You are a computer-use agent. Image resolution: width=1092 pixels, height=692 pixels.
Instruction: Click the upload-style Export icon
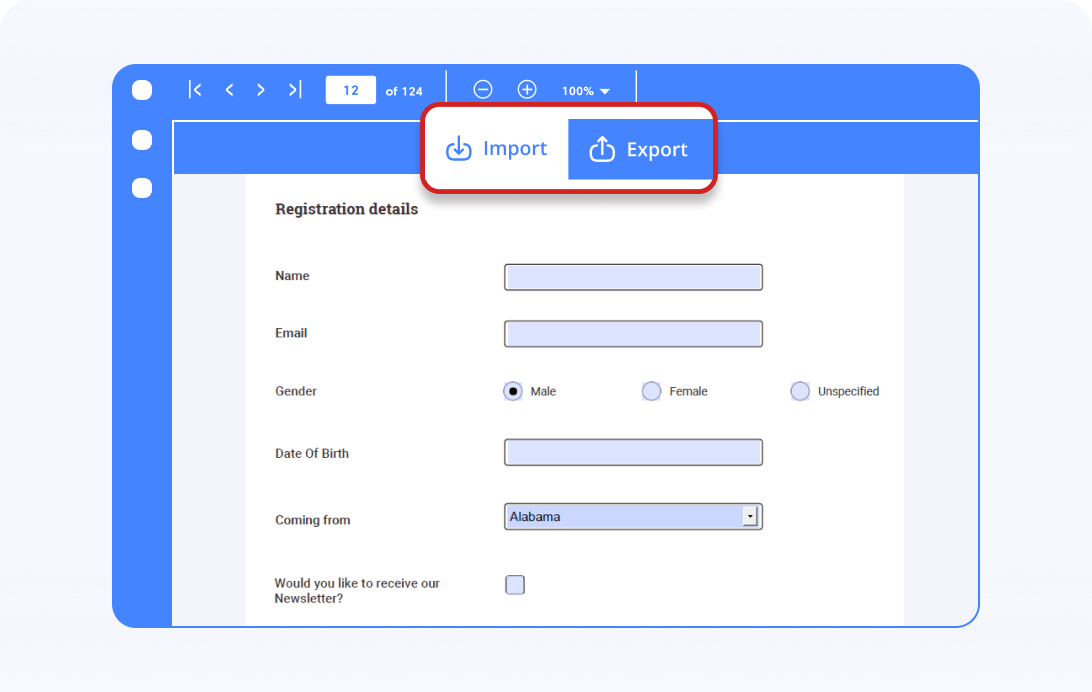[602, 149]
